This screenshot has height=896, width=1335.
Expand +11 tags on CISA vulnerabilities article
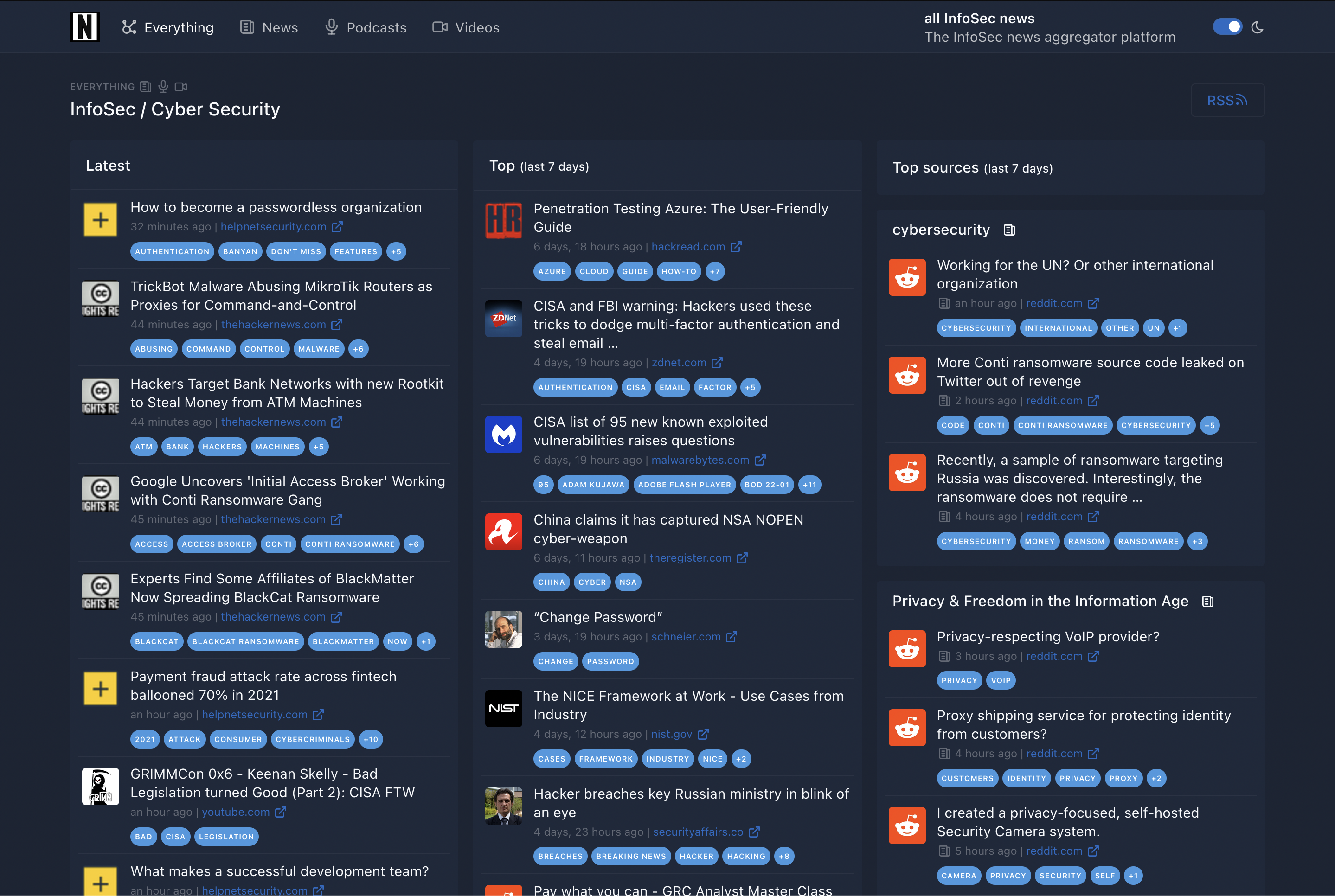[809, 485]
